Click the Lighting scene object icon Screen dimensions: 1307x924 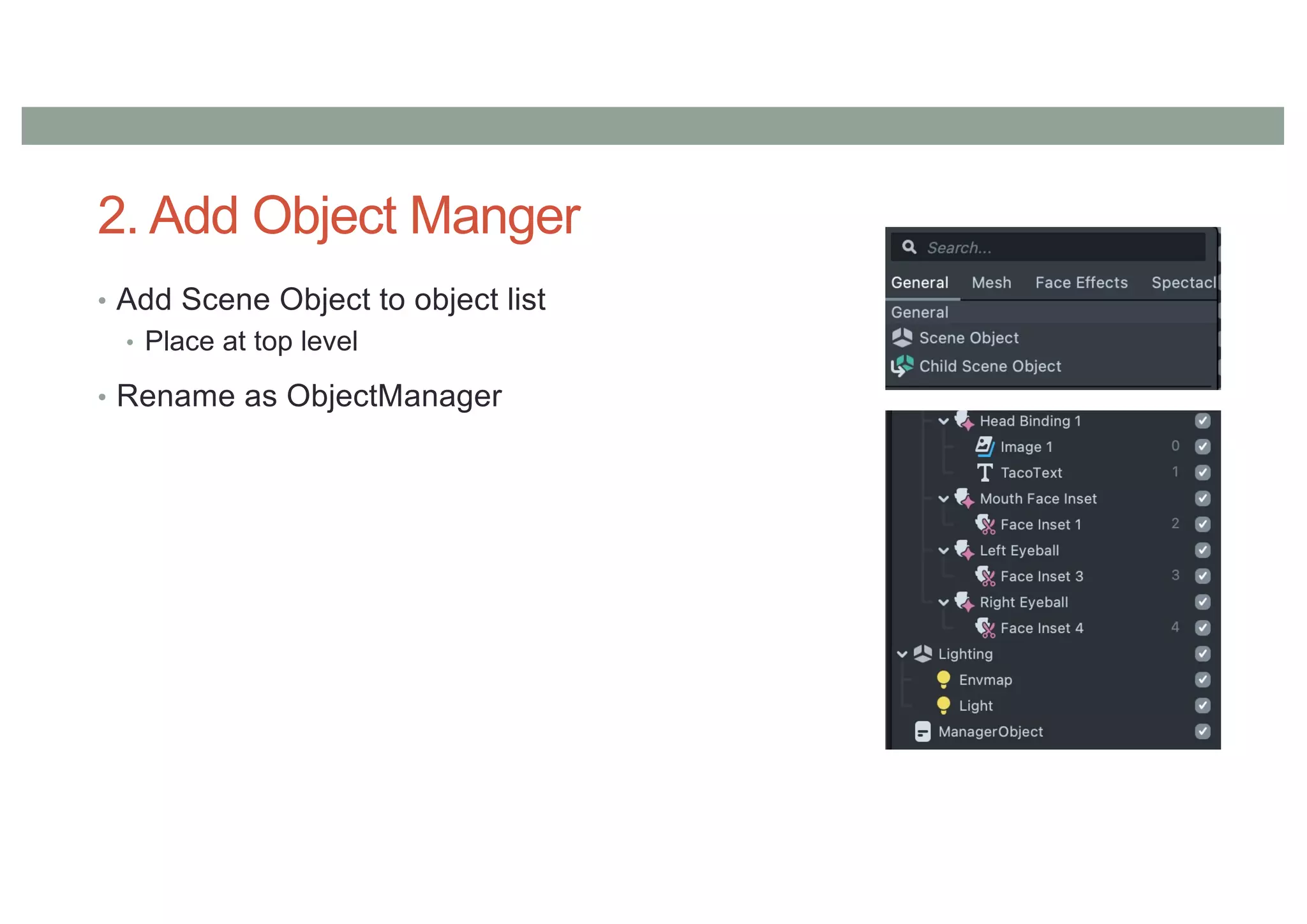[923, 653]
